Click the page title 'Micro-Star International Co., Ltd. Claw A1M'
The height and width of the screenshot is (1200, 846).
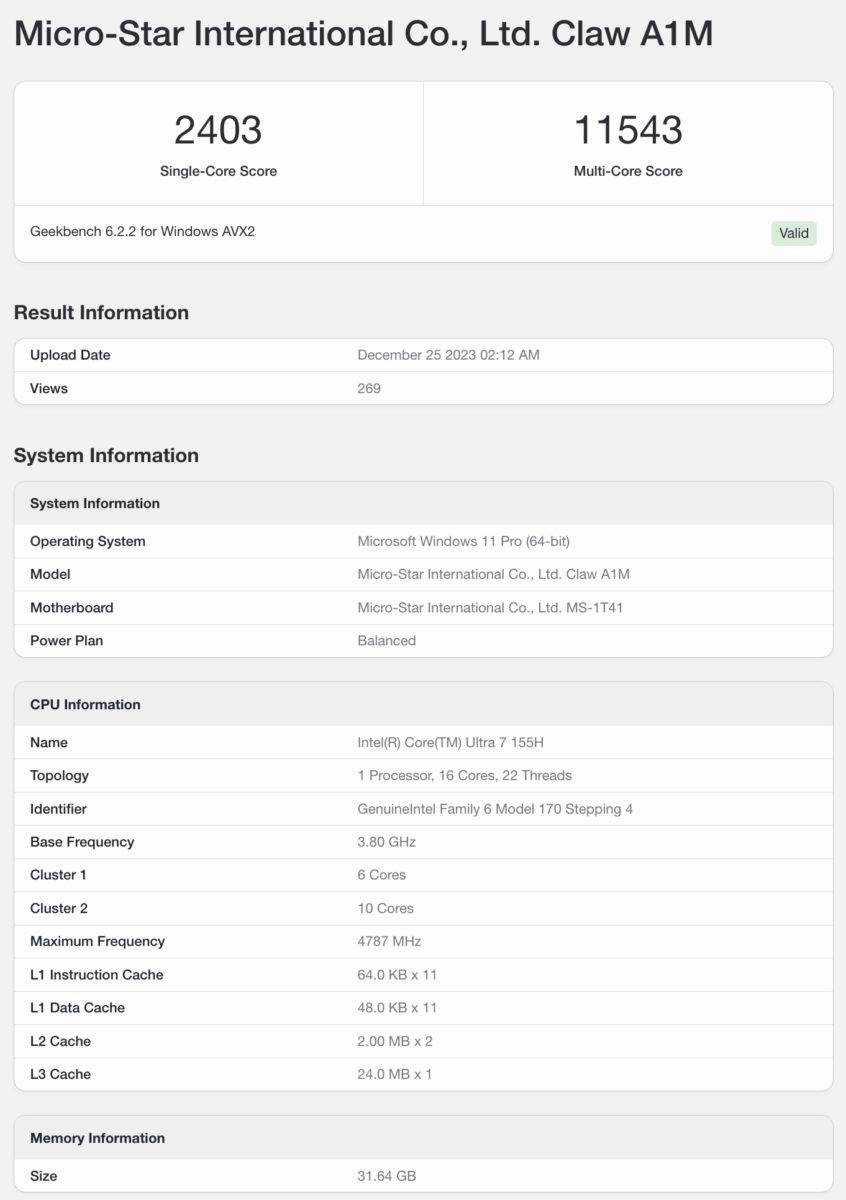click(364, 35)
